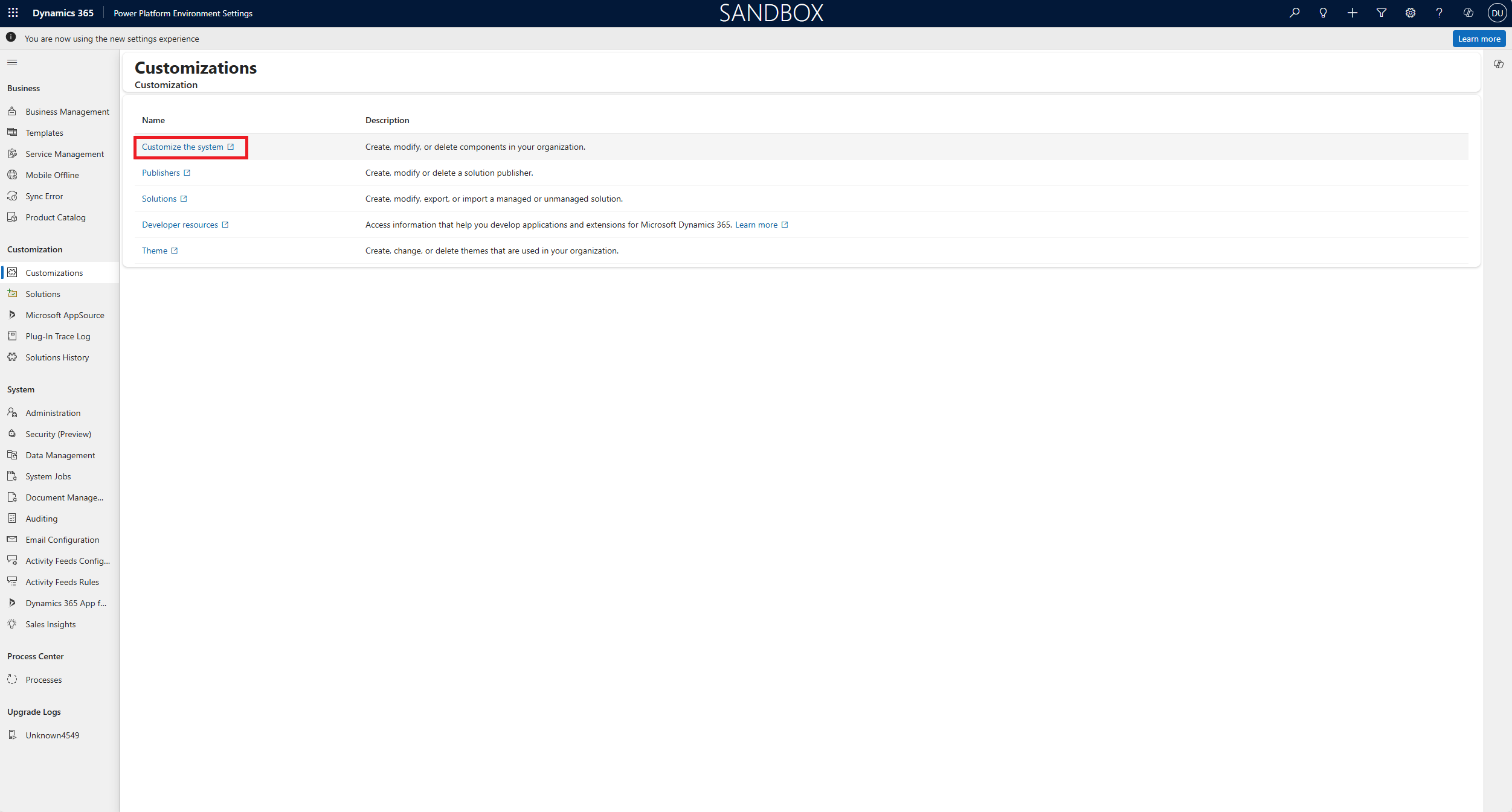1512x812 pixels.
Task: Click the plus quick create icon
Action: pos(1352,13)
